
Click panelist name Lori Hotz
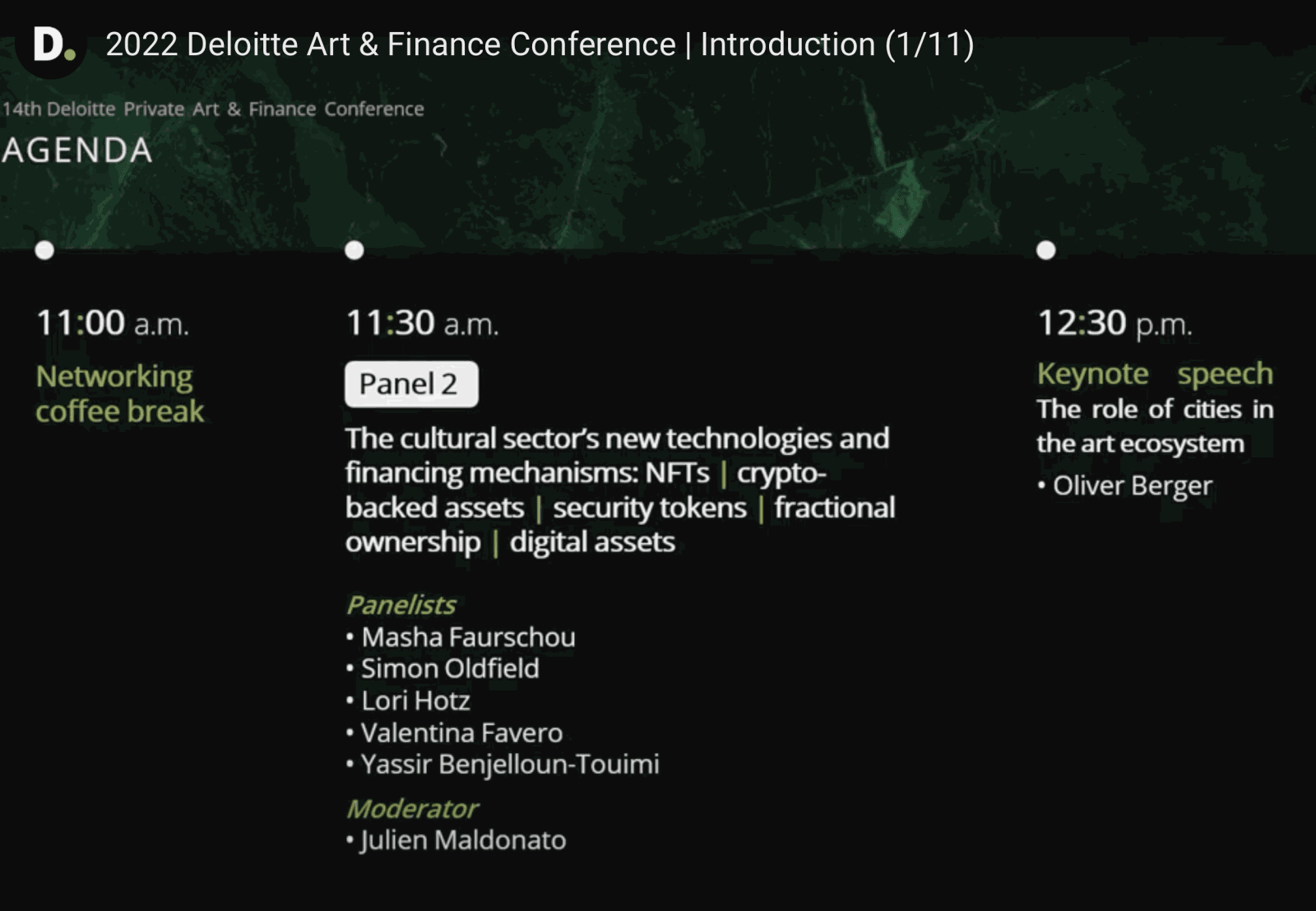tap(416, 700)
